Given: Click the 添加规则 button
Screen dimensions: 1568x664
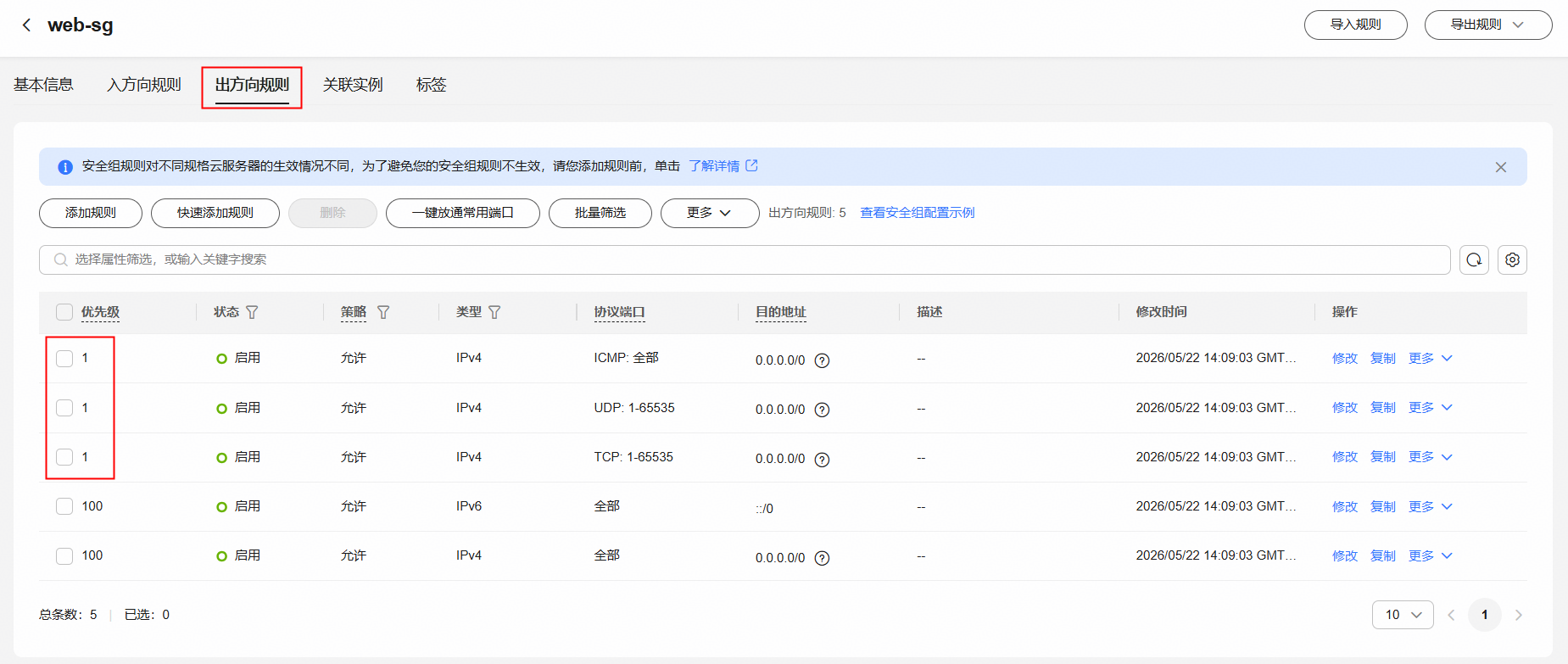Looking at the screenshot, I should tap(91, 213).
